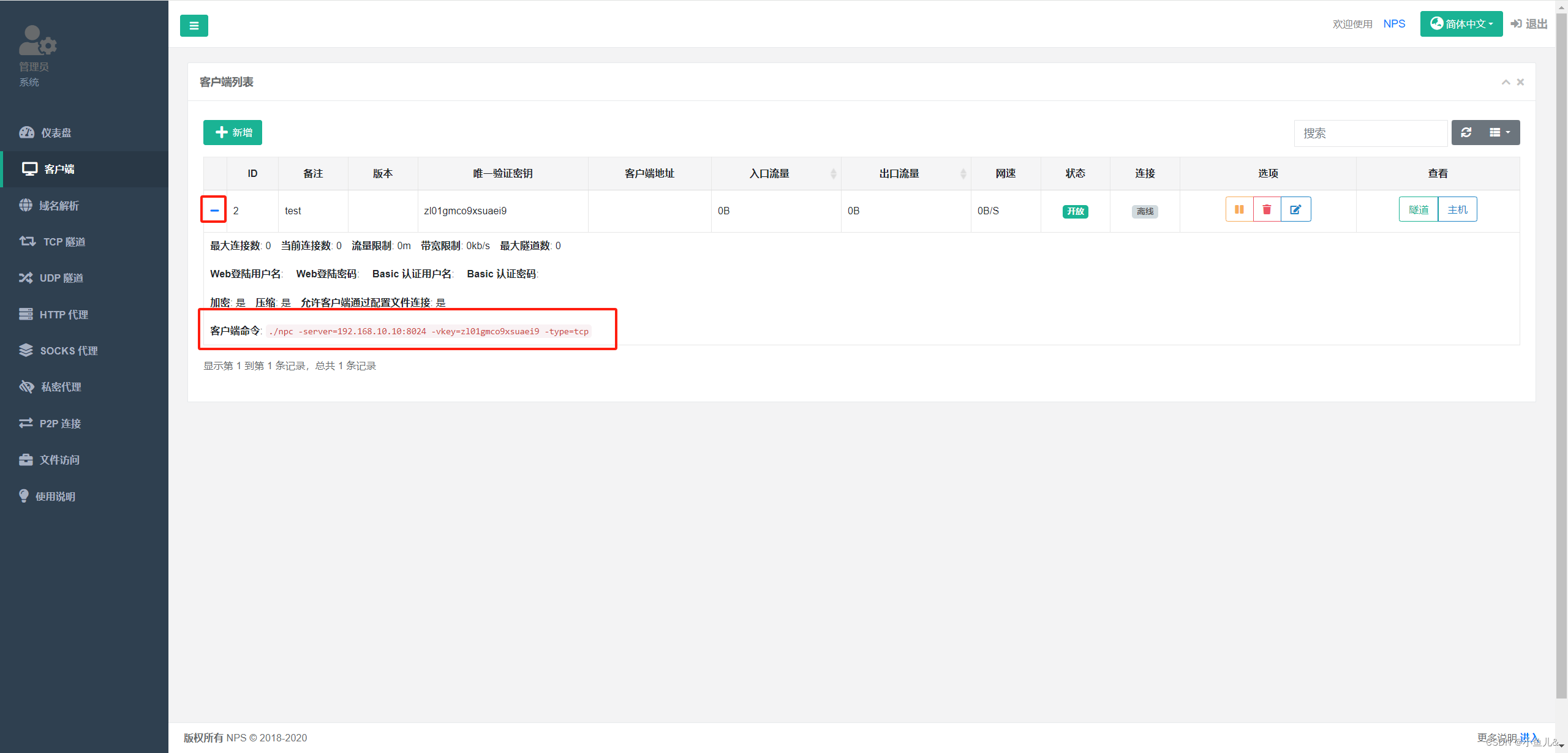The height and width of the screenshot is (753, 1568).
Task: Click the 离线 connection badge
Action: point(1145,211)
